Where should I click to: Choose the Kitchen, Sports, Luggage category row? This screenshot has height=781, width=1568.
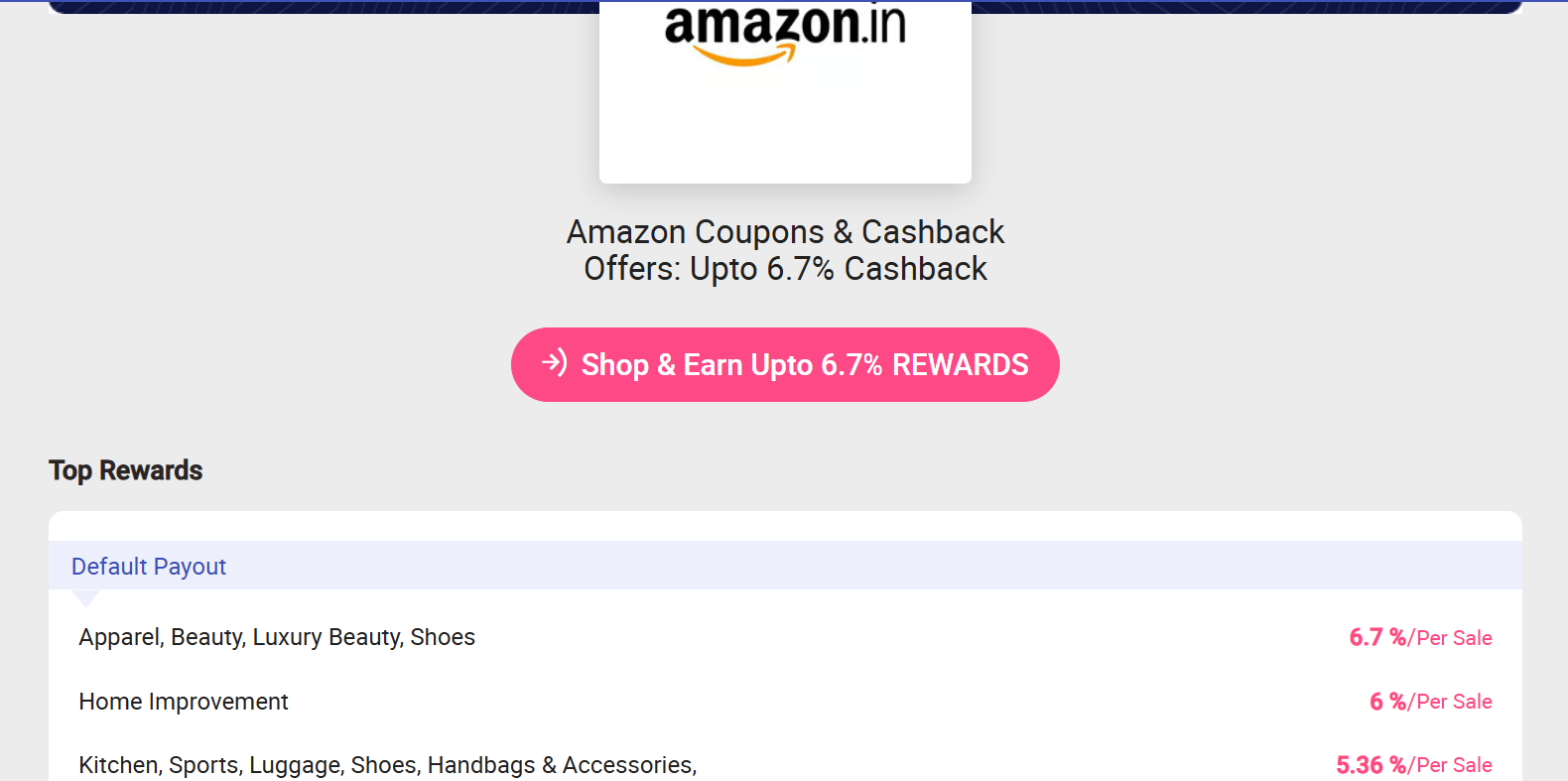coord(248,765)
